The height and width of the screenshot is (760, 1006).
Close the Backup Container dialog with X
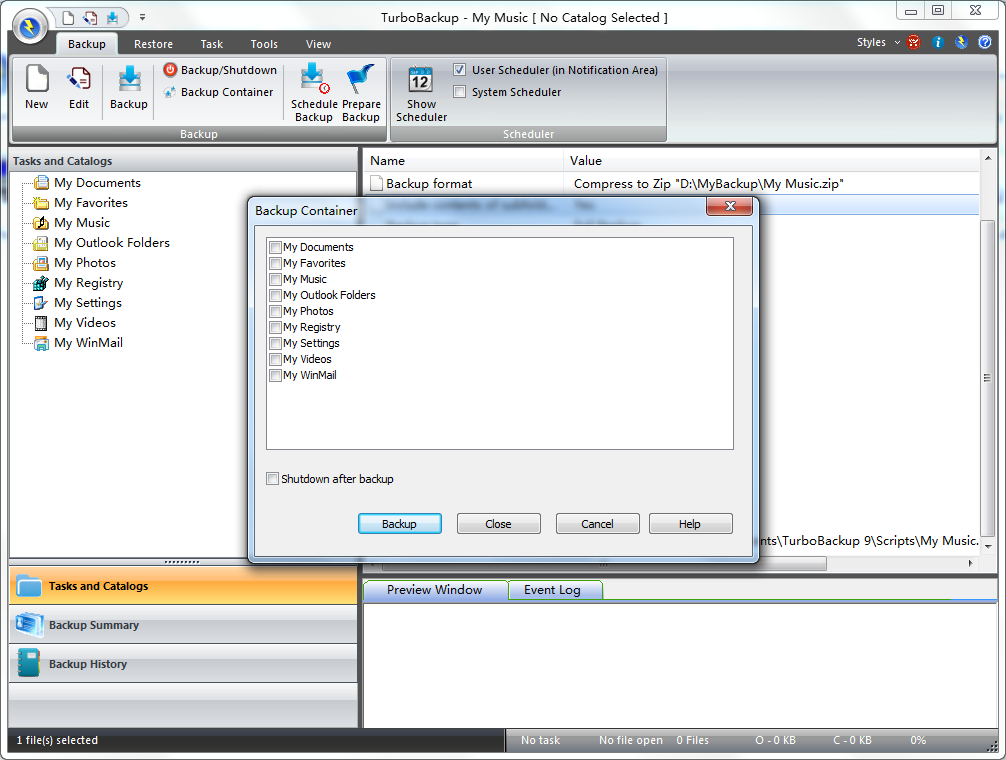[729, 206]
